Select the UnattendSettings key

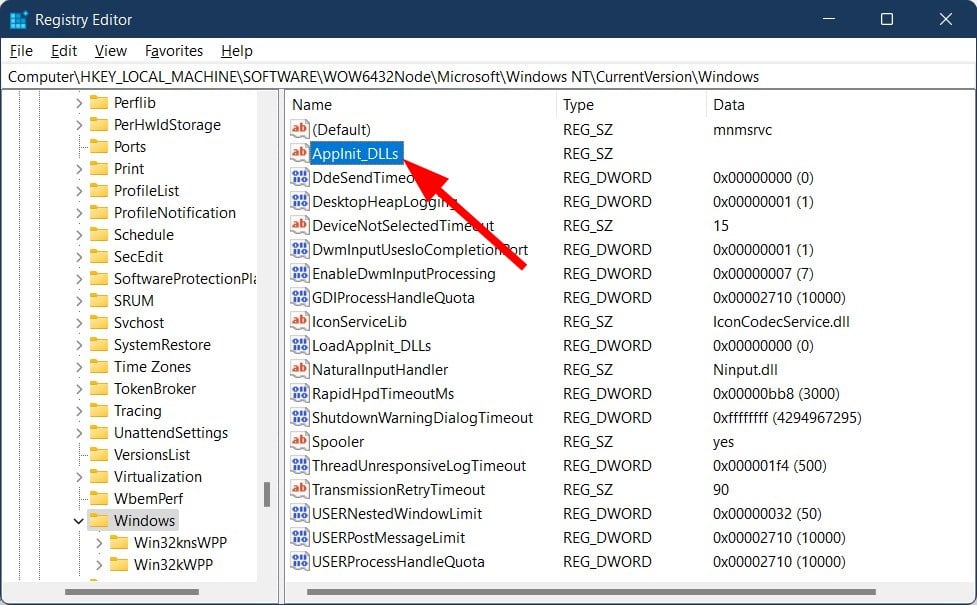click(171, 432)
